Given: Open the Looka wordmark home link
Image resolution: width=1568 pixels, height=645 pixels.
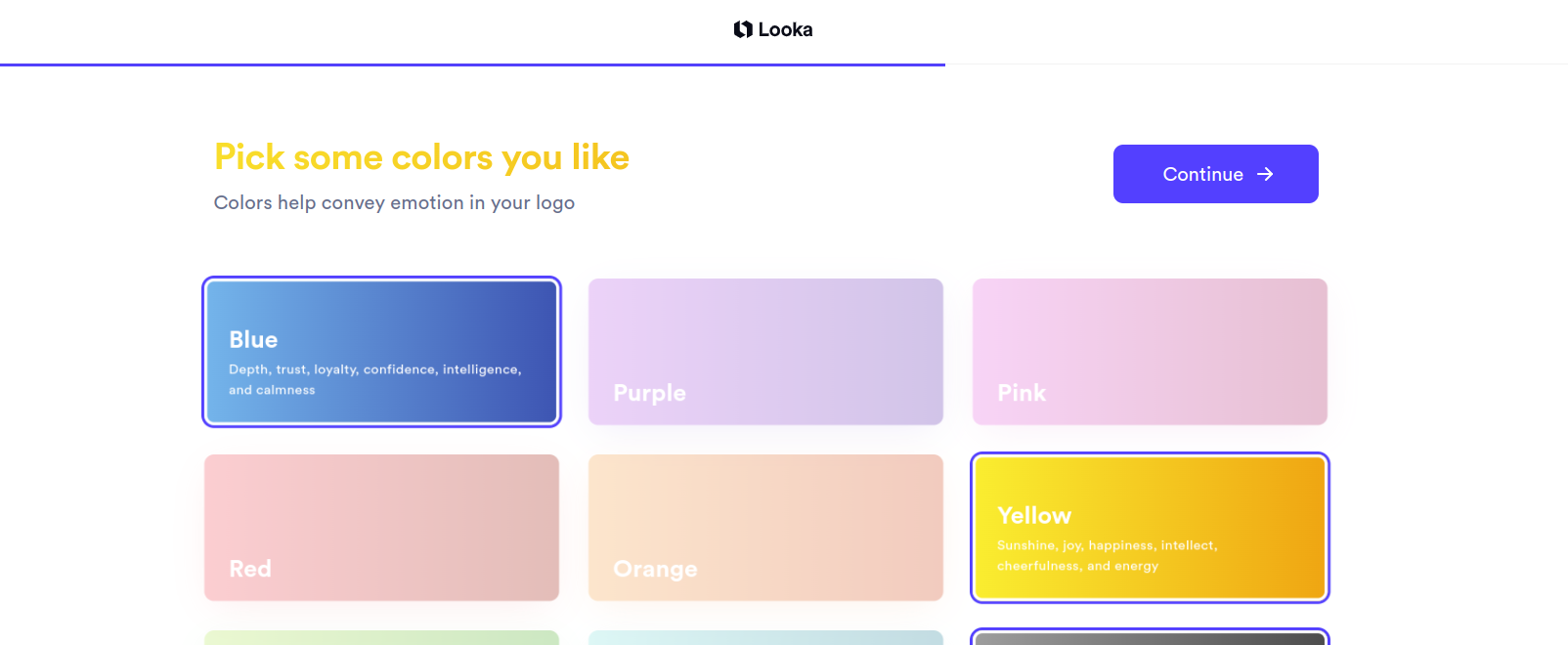Looking at the screenshot, I should (773, 29).
